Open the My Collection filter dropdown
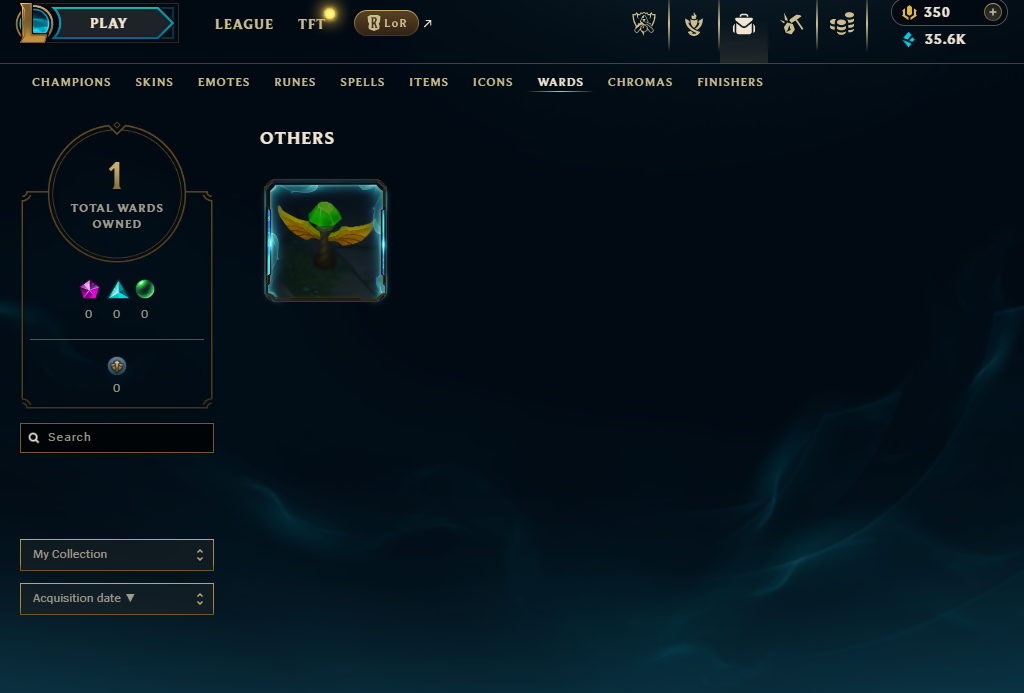1024x693 pixels. 117,555
